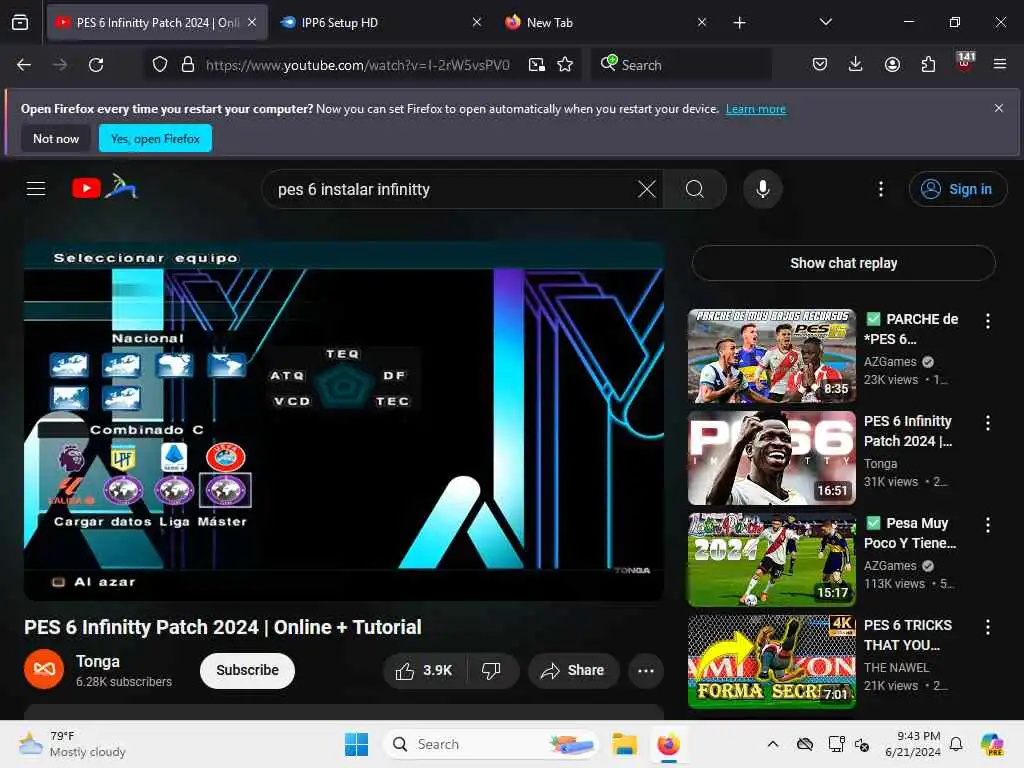This screenshot has height=768, width=1024.
Task: Click Show chat replay button
Action: click(x=843, y=263)
